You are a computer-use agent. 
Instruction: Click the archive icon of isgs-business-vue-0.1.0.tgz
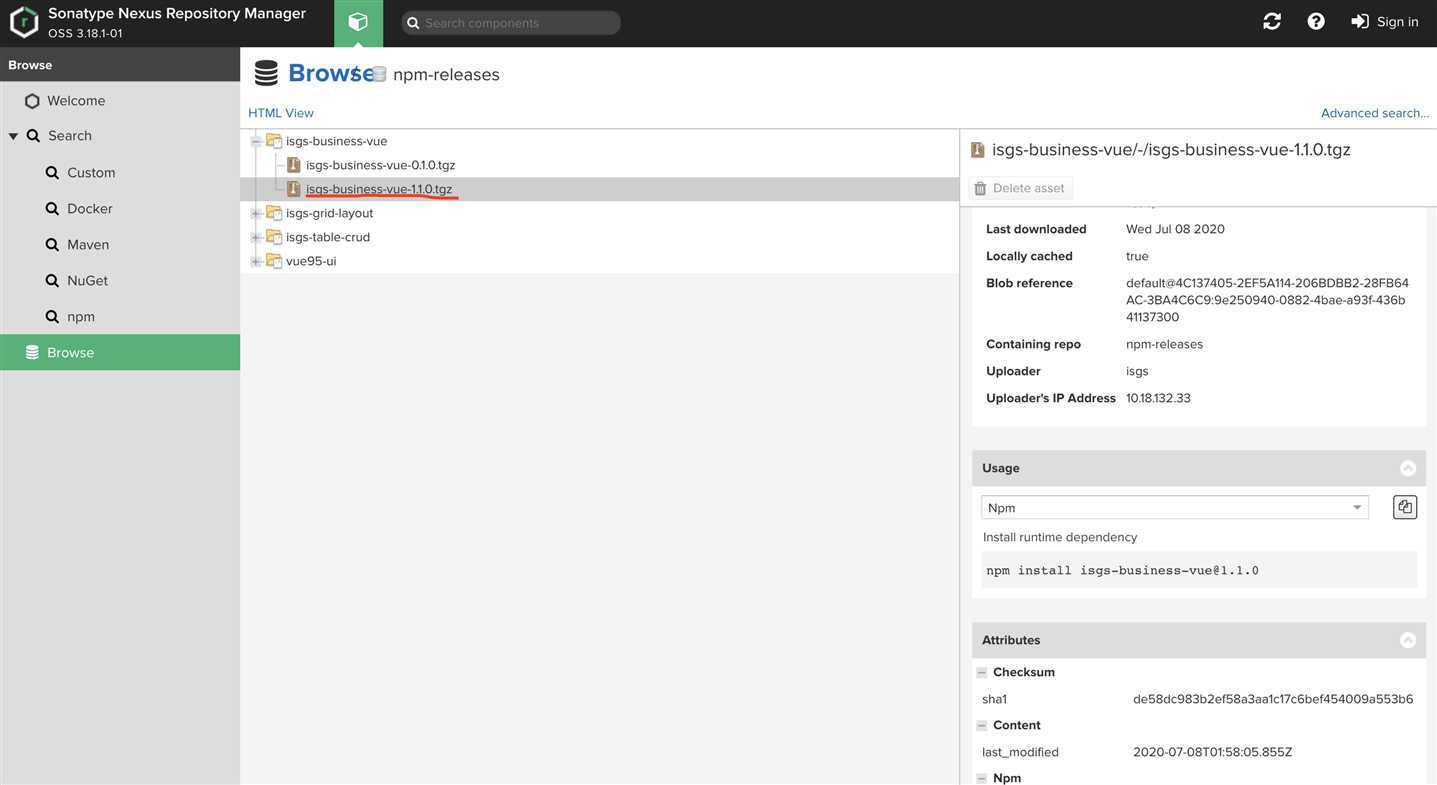[x=294, y=165]
